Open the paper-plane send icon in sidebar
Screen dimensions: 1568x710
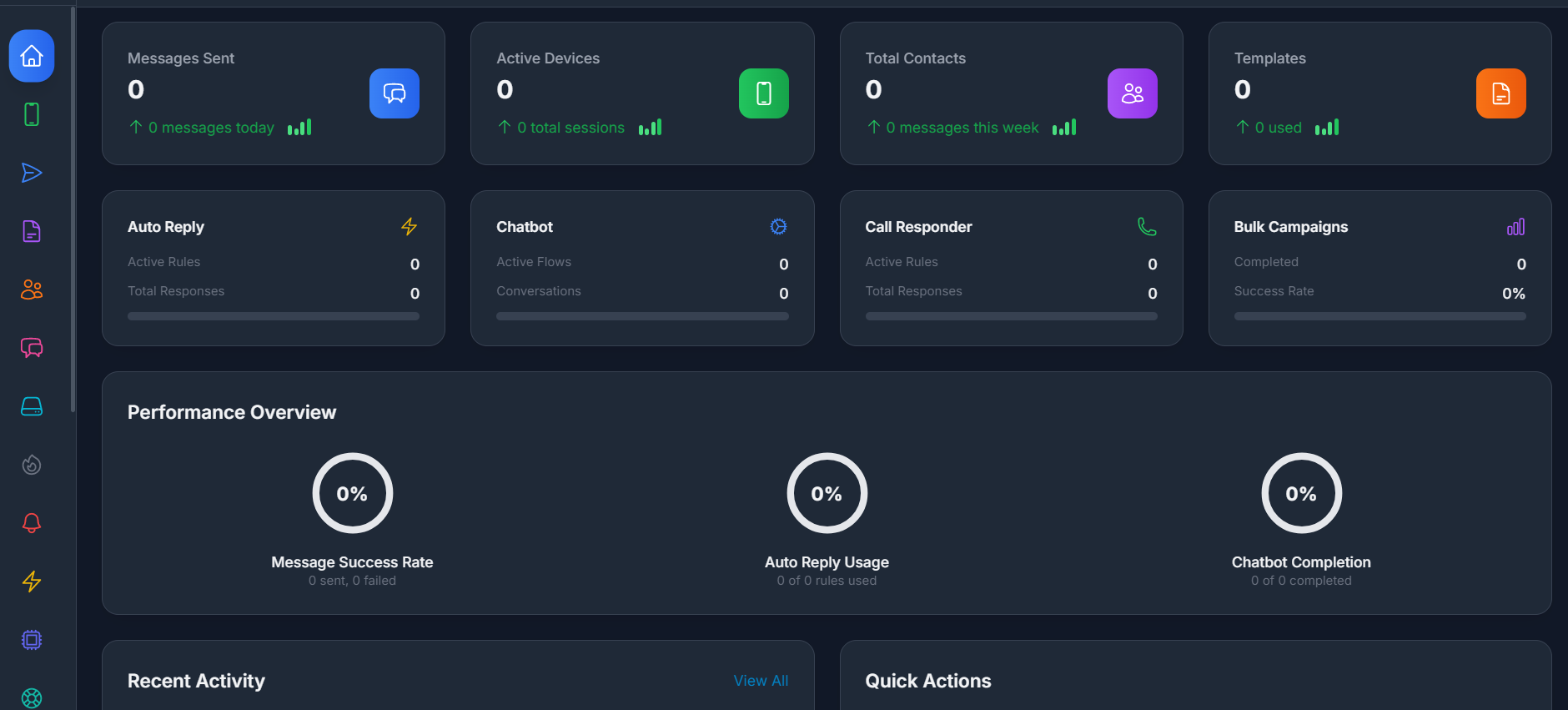[x=32, y=173]
